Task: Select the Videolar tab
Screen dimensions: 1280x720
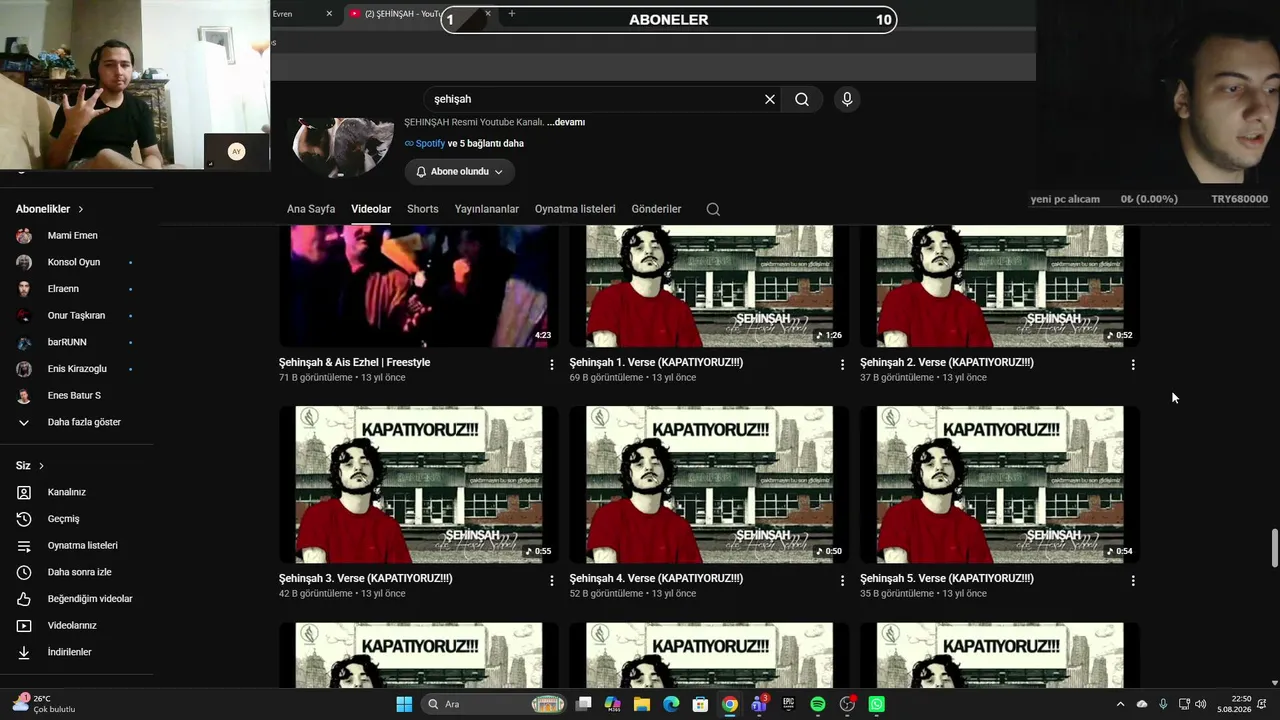Action: click(371, 209)
